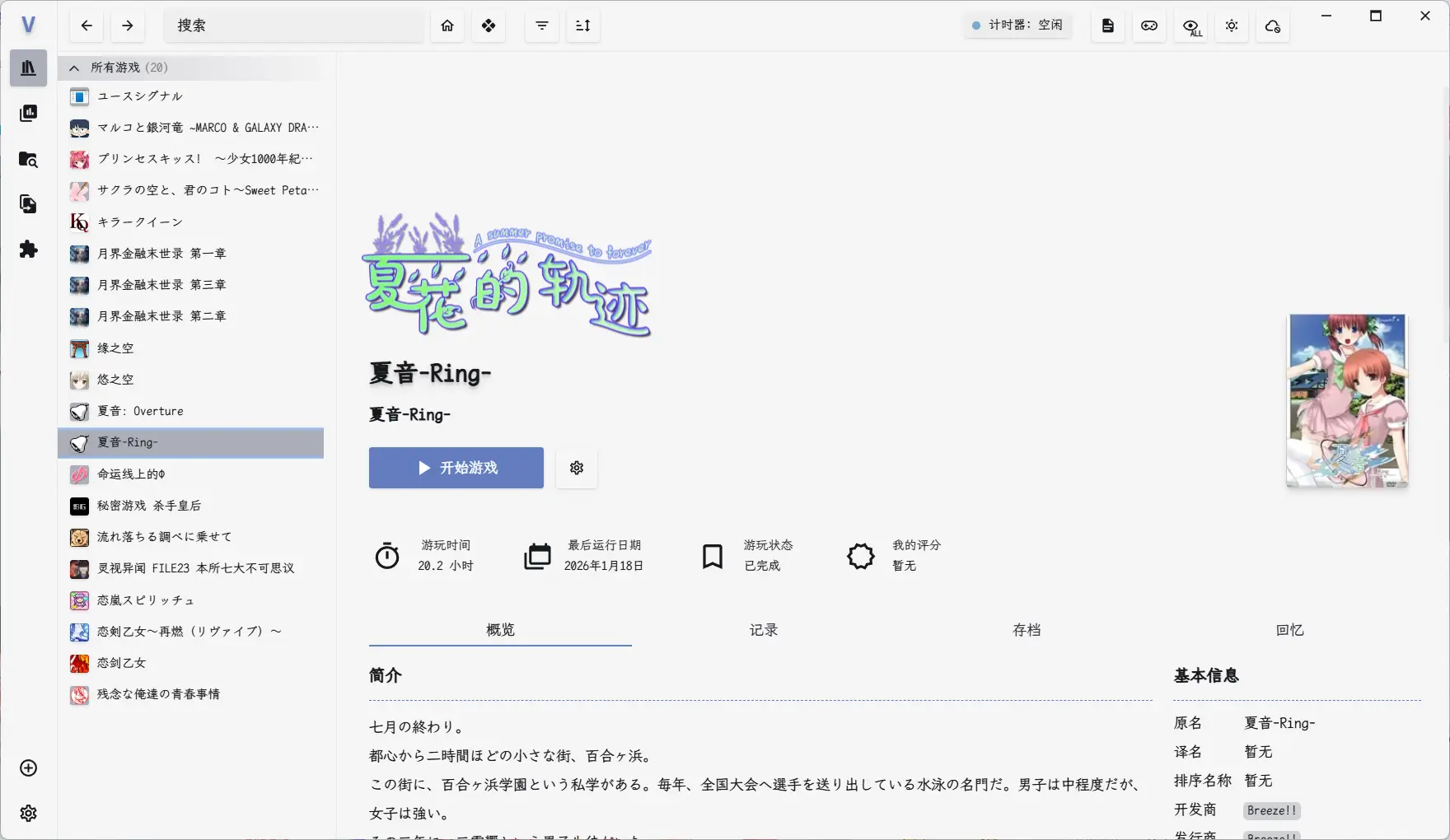Click the folder search scanner icon

click(x=28, y=159)
